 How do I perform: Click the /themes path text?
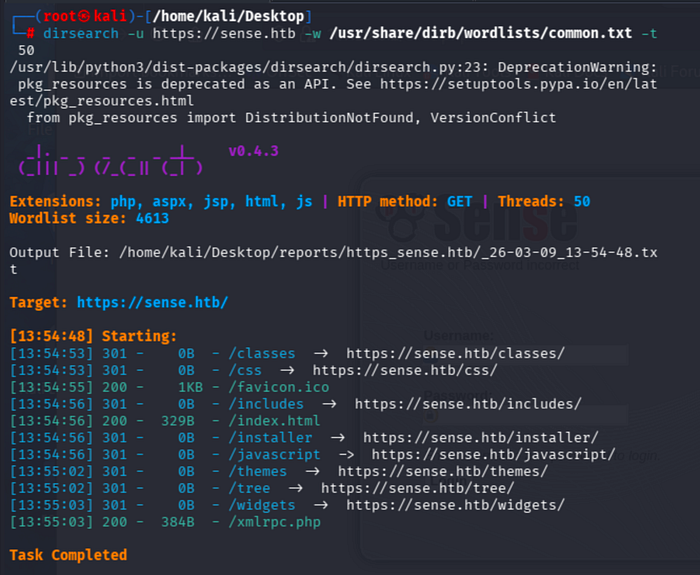258,471
